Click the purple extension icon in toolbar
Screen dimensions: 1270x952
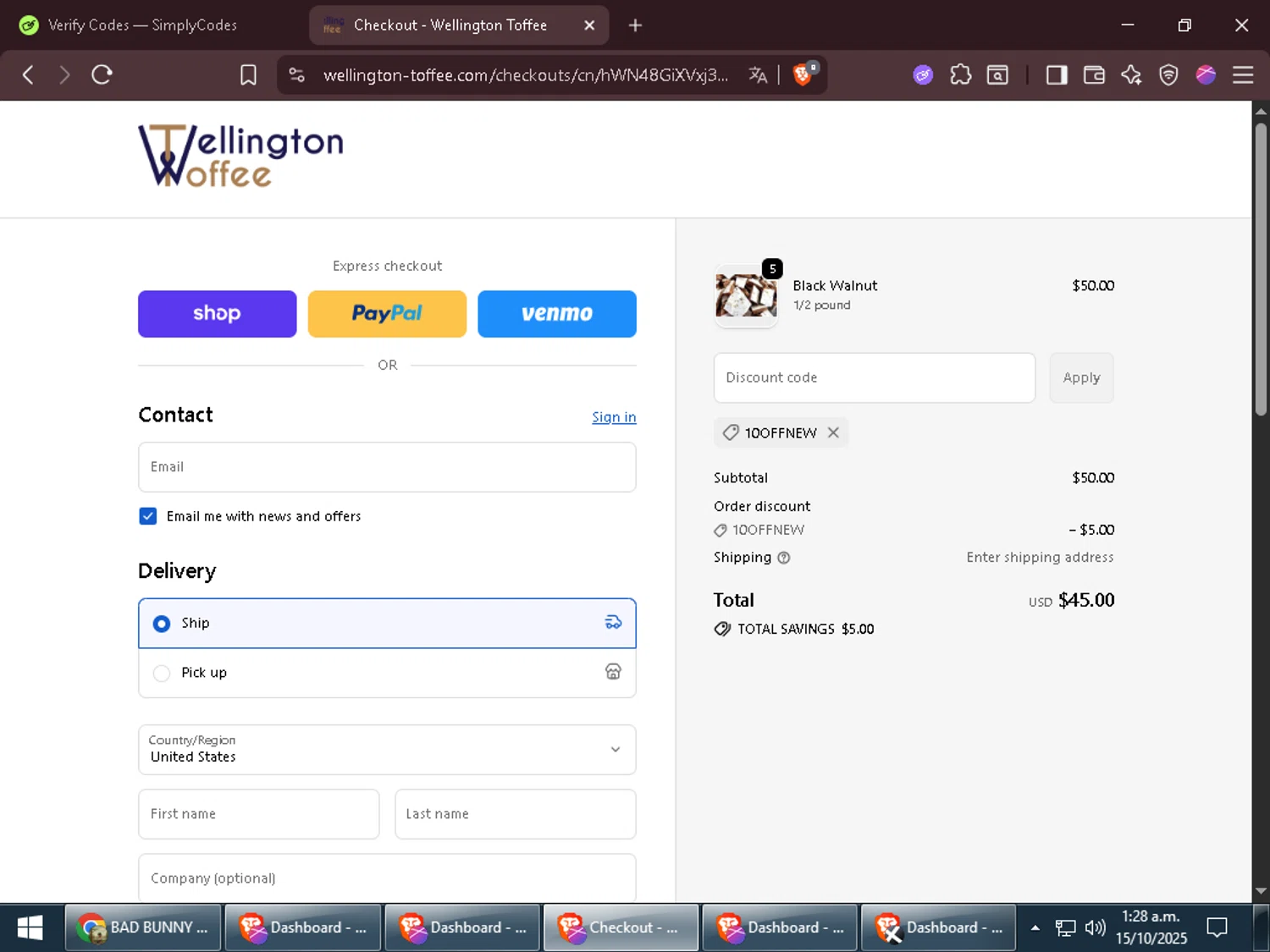(923, 75)
